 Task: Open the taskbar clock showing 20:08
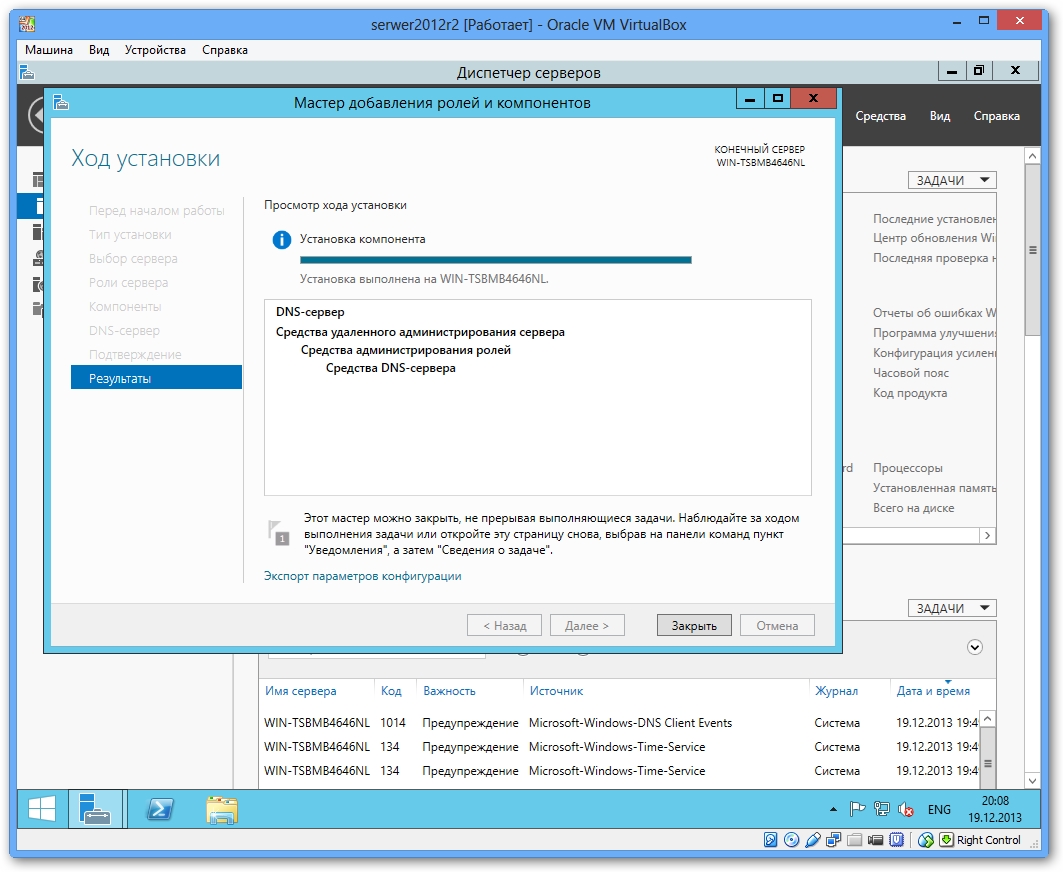[x=995, y=810]
